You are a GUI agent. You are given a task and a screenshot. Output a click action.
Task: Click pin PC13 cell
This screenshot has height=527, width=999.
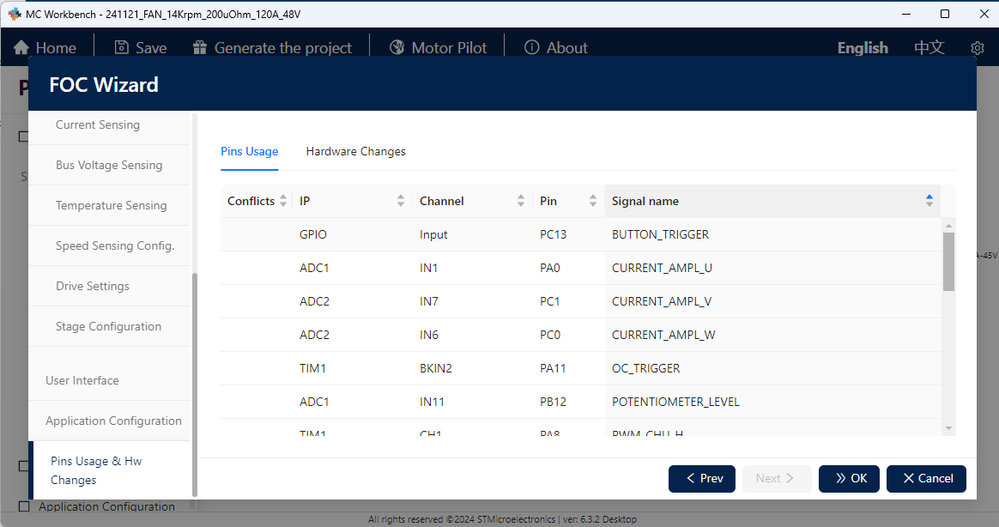569,235
